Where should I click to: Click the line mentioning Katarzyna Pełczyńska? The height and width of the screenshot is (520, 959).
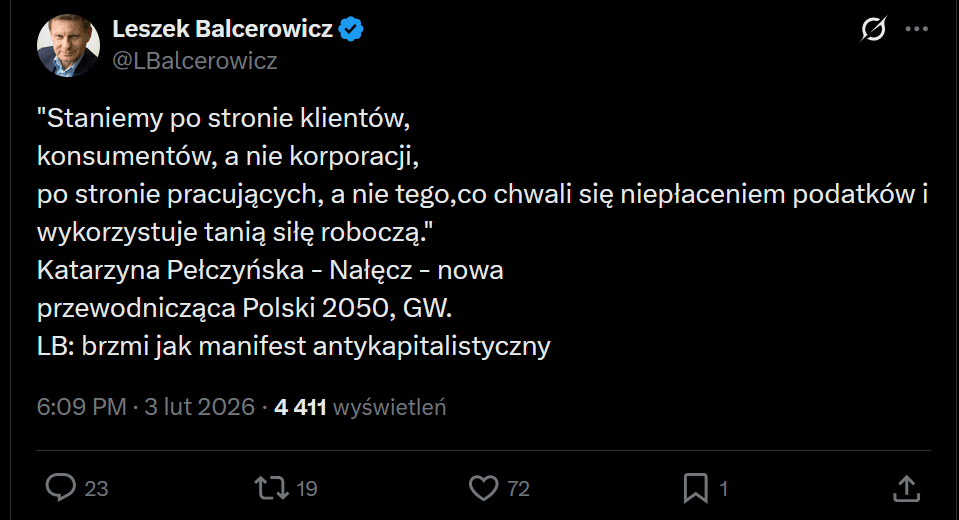(x=270, y=271)
